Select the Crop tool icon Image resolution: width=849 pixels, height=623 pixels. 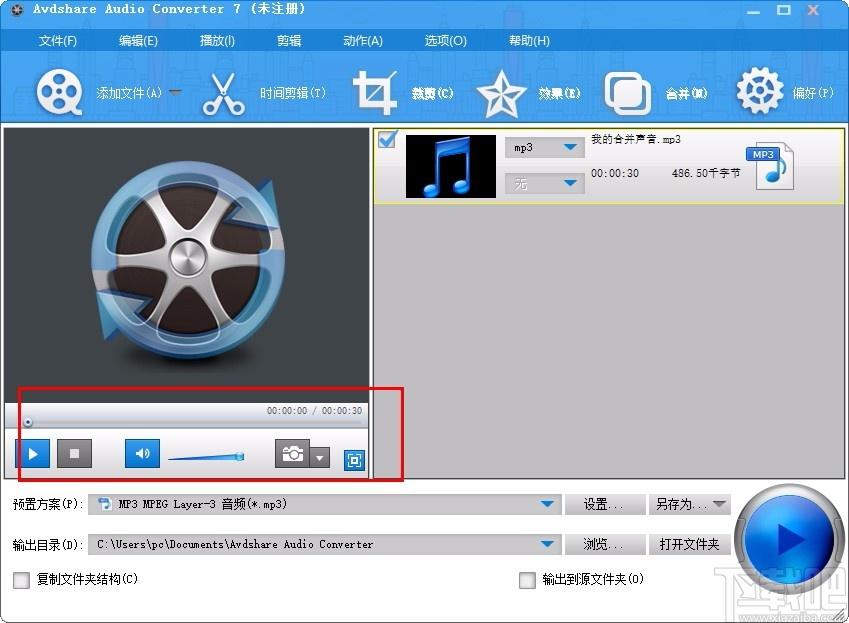click(375, 93)
